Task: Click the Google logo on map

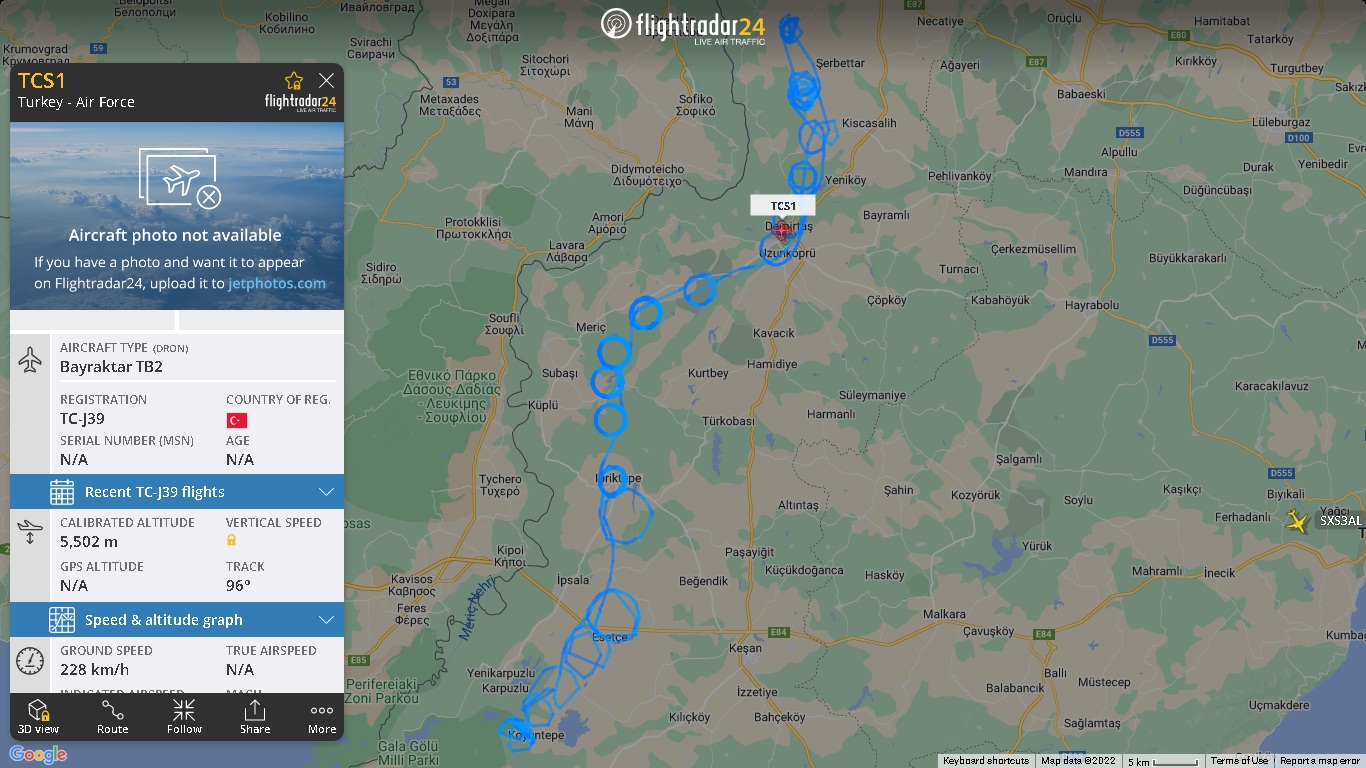Action: click(x=38, y=755)
